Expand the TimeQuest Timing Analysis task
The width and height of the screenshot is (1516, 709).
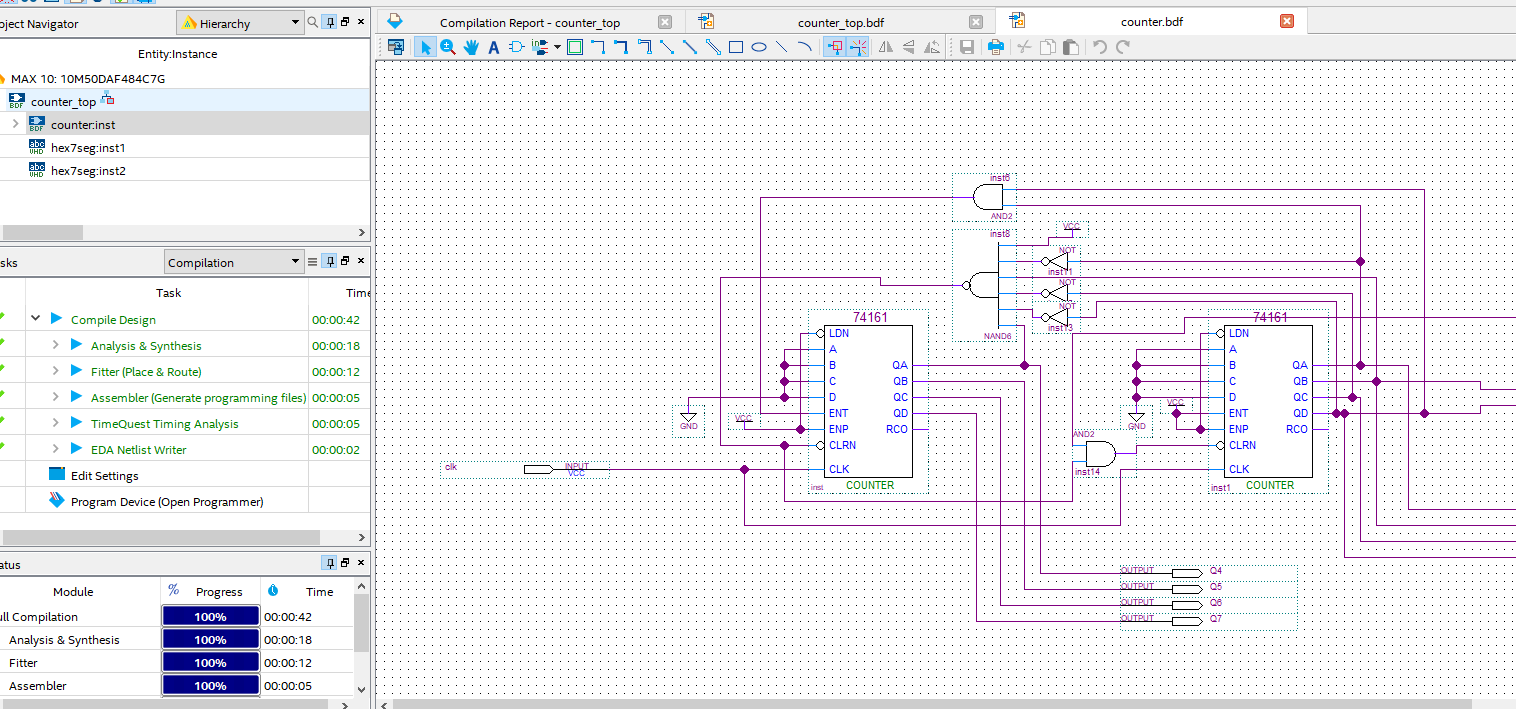[56, 423]
